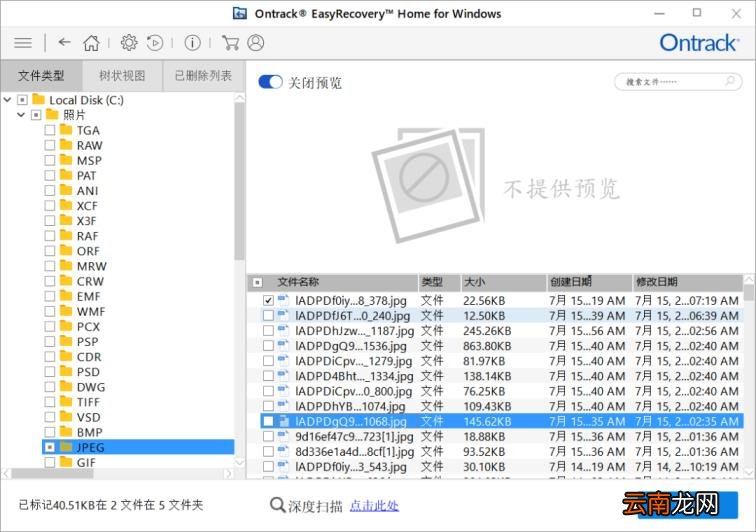Select the VSD folder in tree
Viewport: 756px width, 532px height.
pyautogui.click(x=89, y=417)
